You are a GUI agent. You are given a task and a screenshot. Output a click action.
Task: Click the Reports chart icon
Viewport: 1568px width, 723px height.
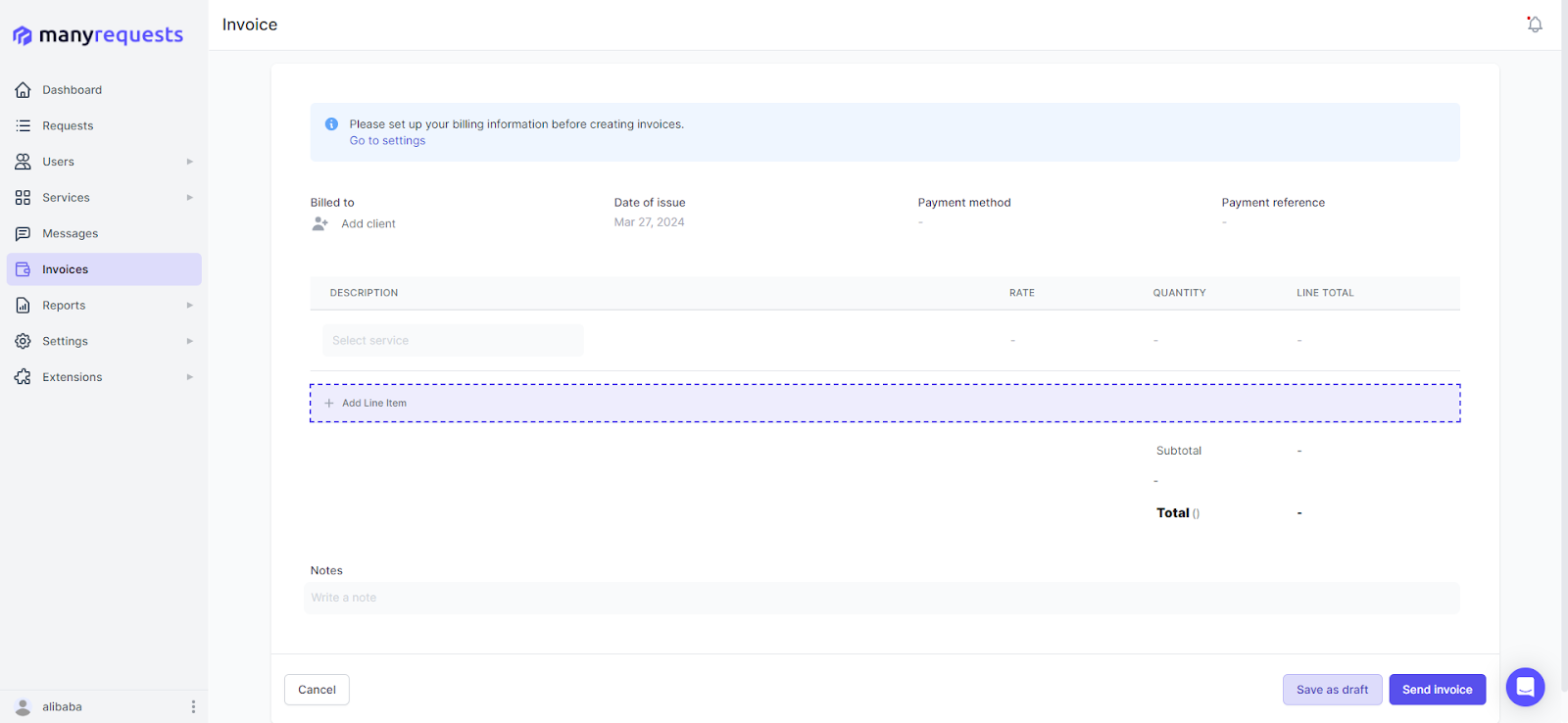click(x=23, y=306)
